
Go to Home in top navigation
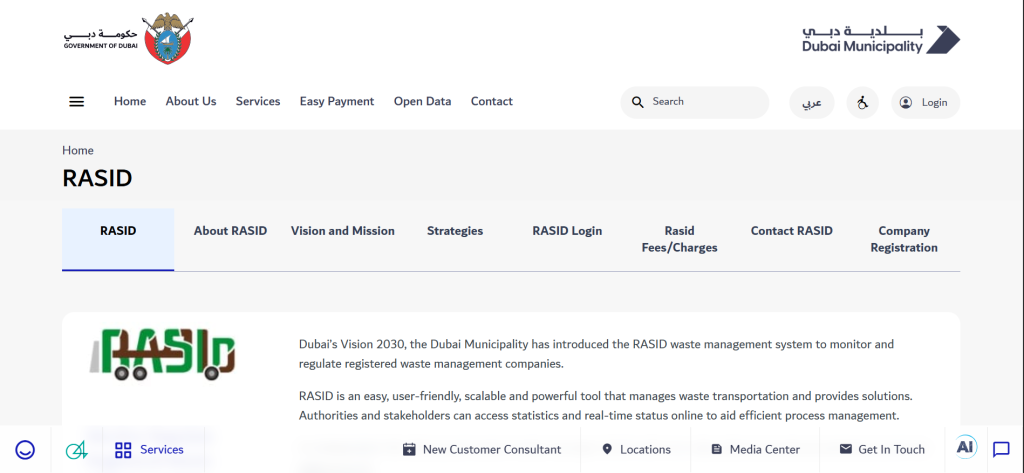point(130,101)
